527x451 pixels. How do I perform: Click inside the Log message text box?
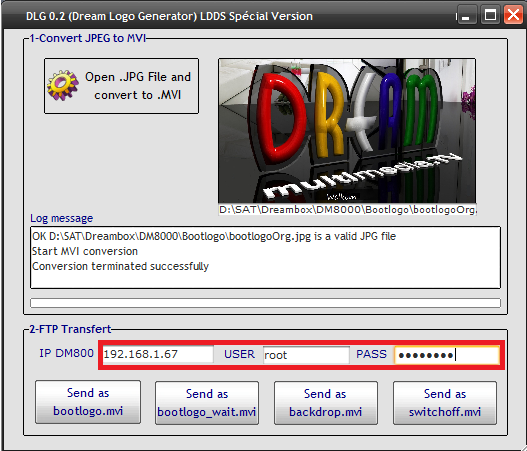(266, 258)
